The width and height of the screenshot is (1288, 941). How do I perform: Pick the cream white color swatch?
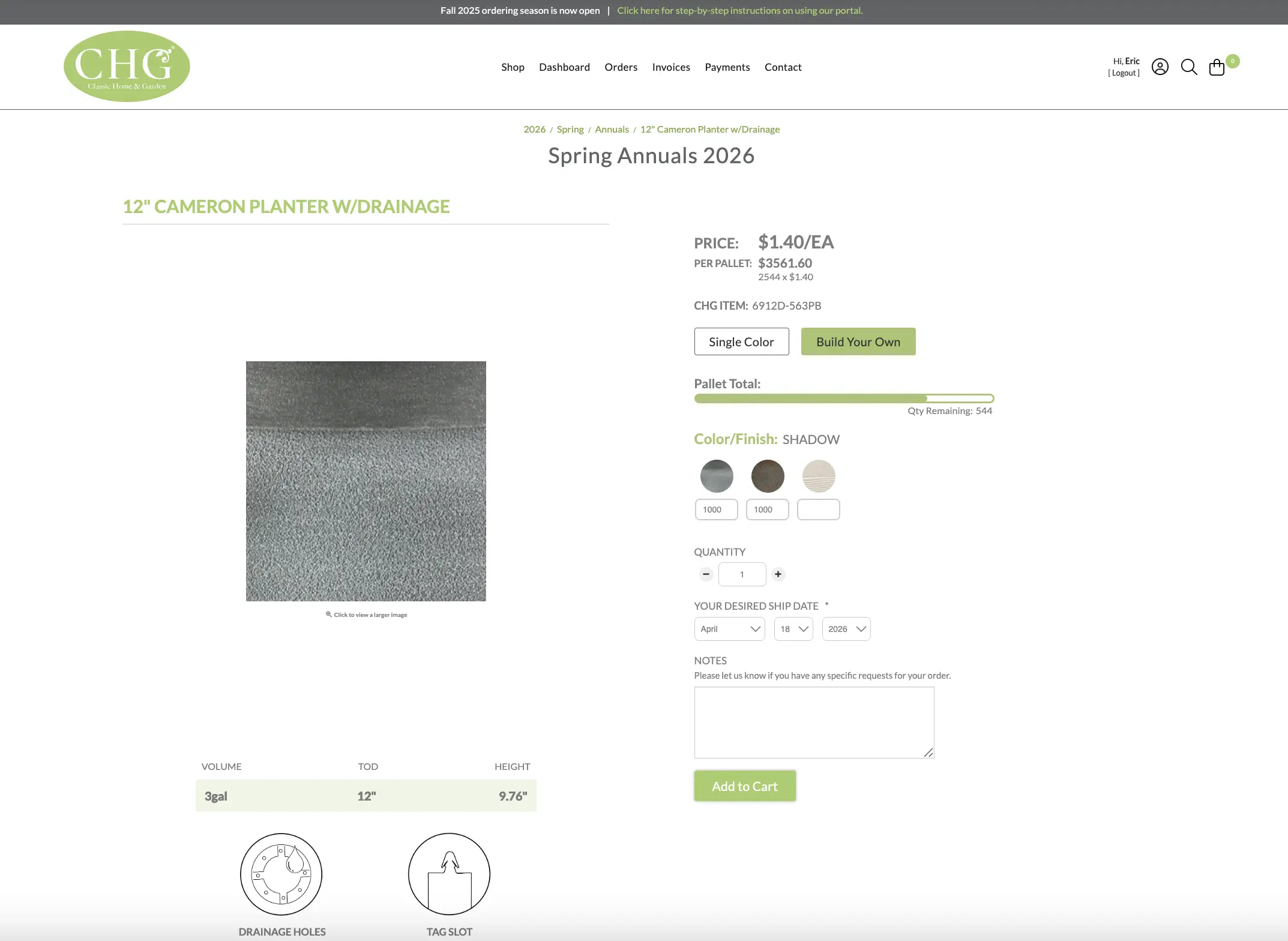[819, 476]
